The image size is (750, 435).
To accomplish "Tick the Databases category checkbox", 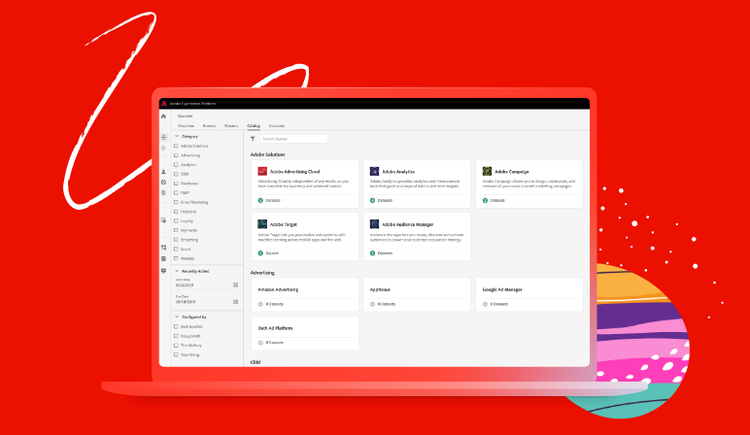I will [176, 184].
